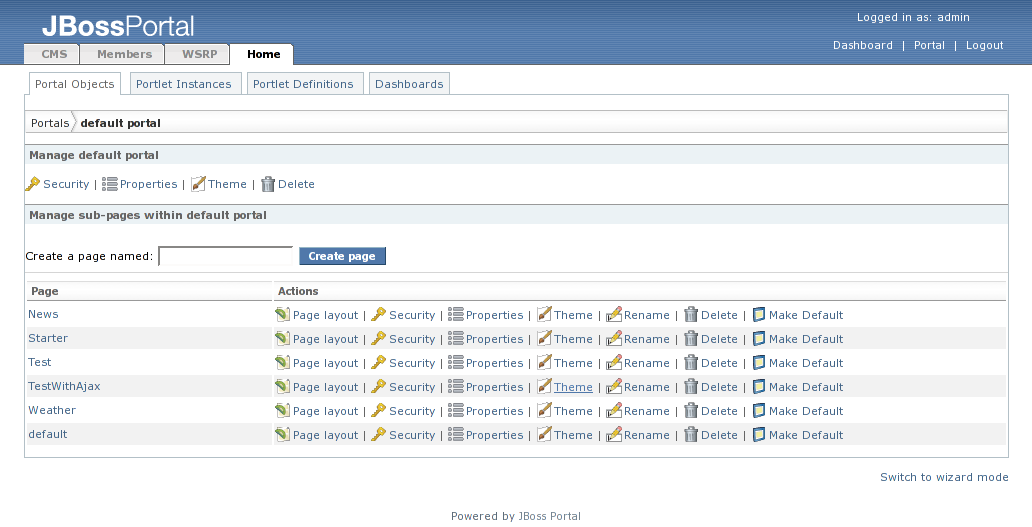Click Rename pencil icon in Weather row
The image size is (1032, 527).
[614, 411]
